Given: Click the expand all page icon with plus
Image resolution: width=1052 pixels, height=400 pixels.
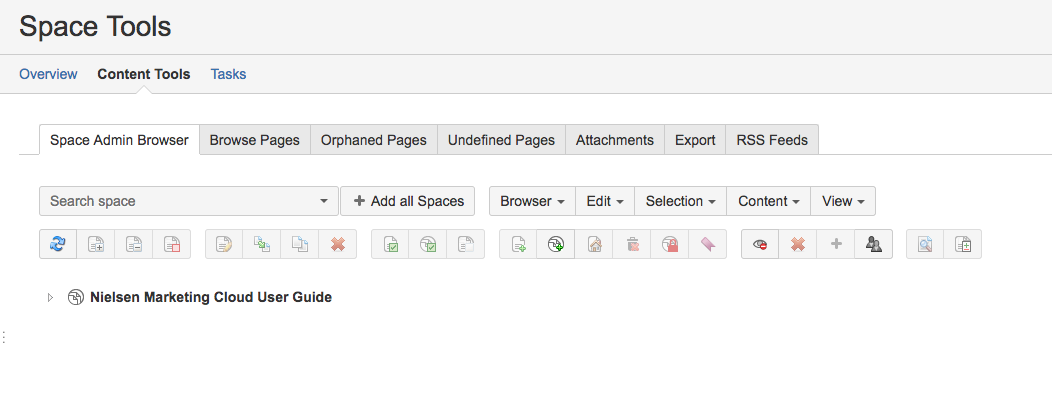Looking at the screenshot, I should [95, 244].
